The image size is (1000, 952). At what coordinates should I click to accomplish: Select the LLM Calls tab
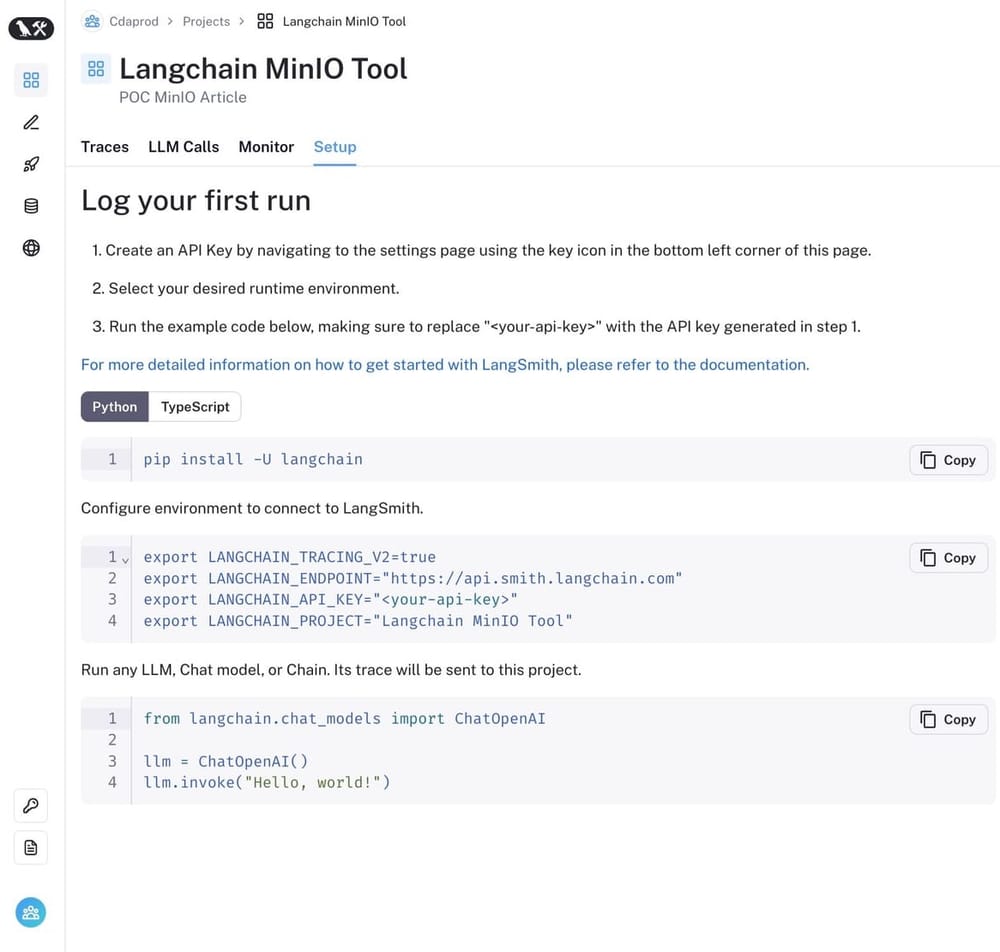[x=183, y=147]
